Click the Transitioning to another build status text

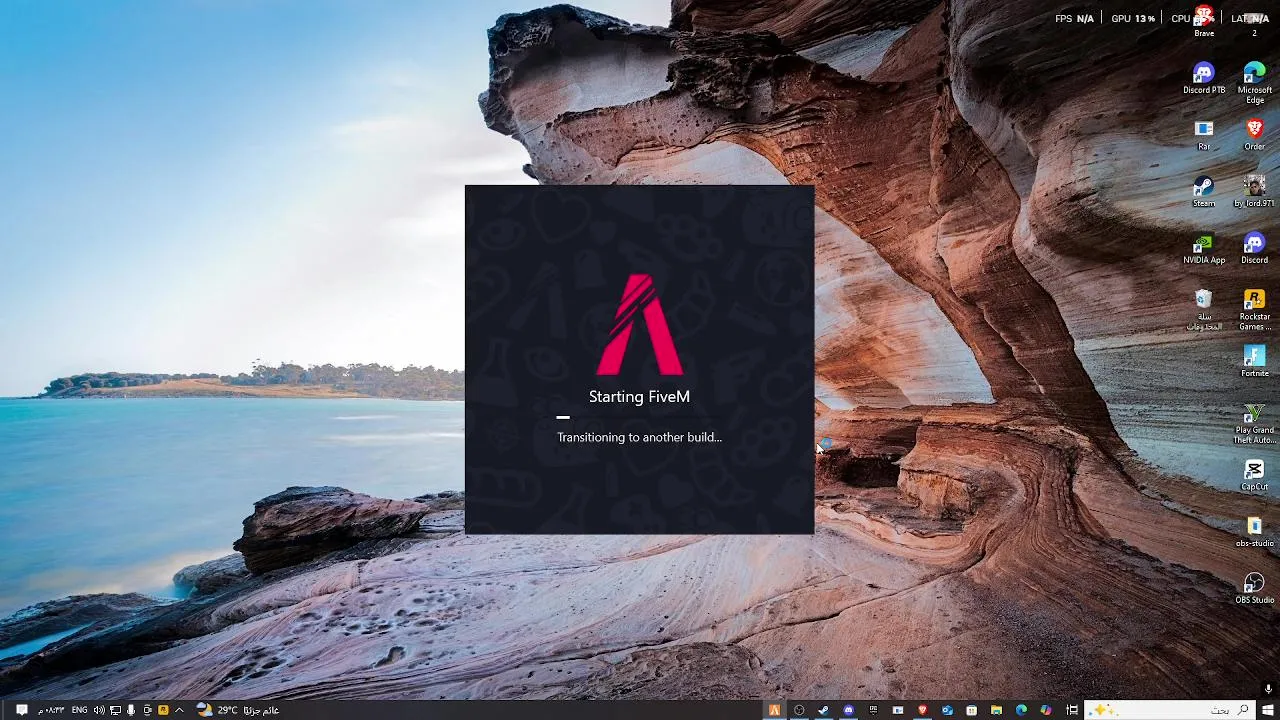[639, 437]
